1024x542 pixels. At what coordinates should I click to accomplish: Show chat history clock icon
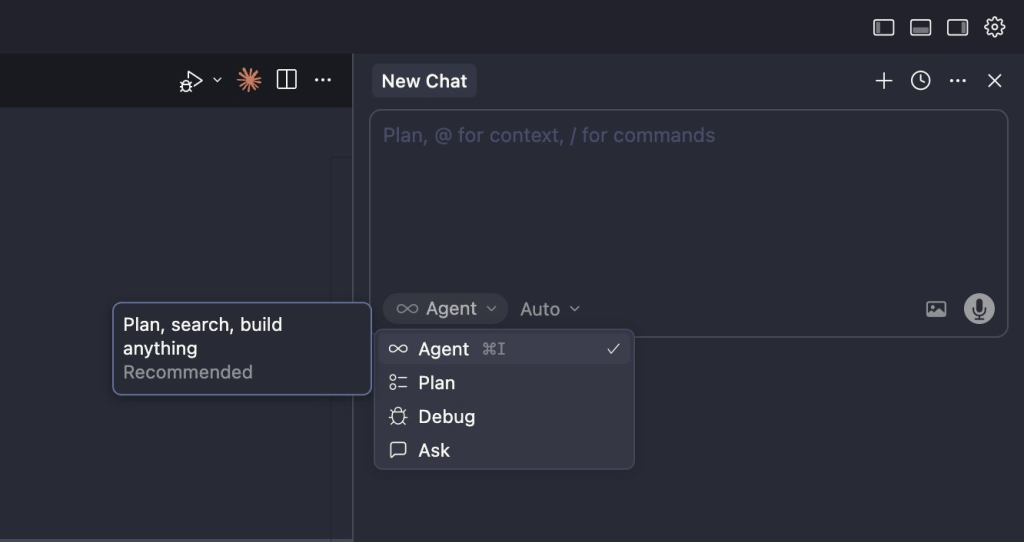(x=921, y=81)
